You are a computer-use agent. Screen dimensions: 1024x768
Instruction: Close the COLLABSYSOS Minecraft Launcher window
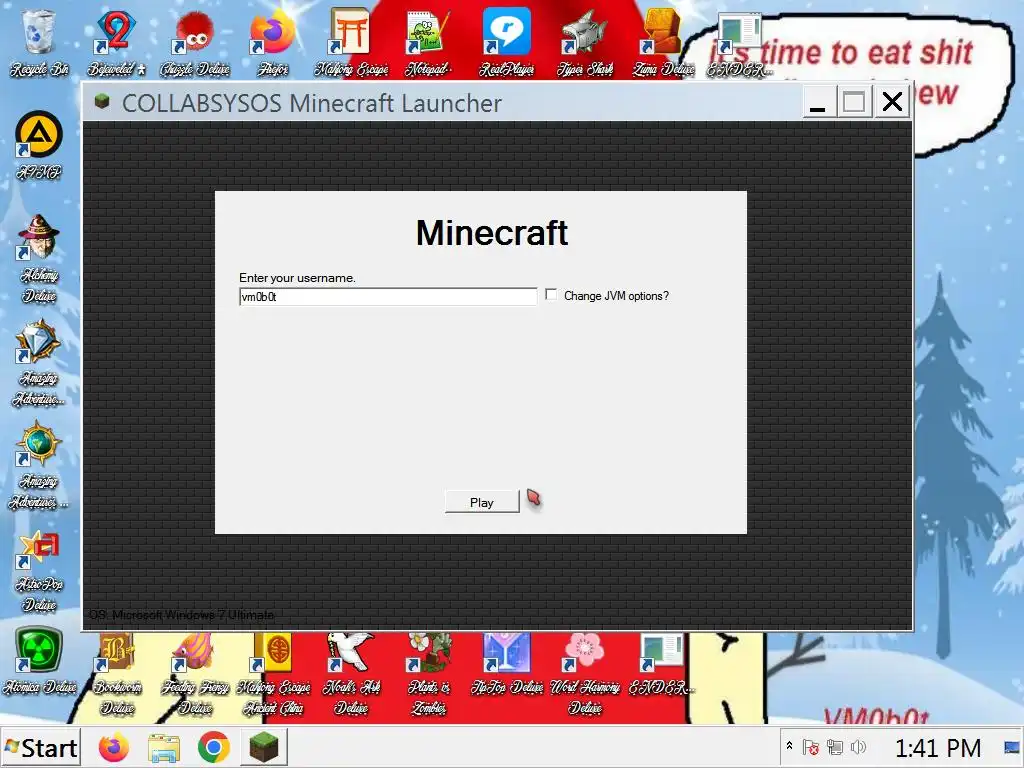(892, 102)
